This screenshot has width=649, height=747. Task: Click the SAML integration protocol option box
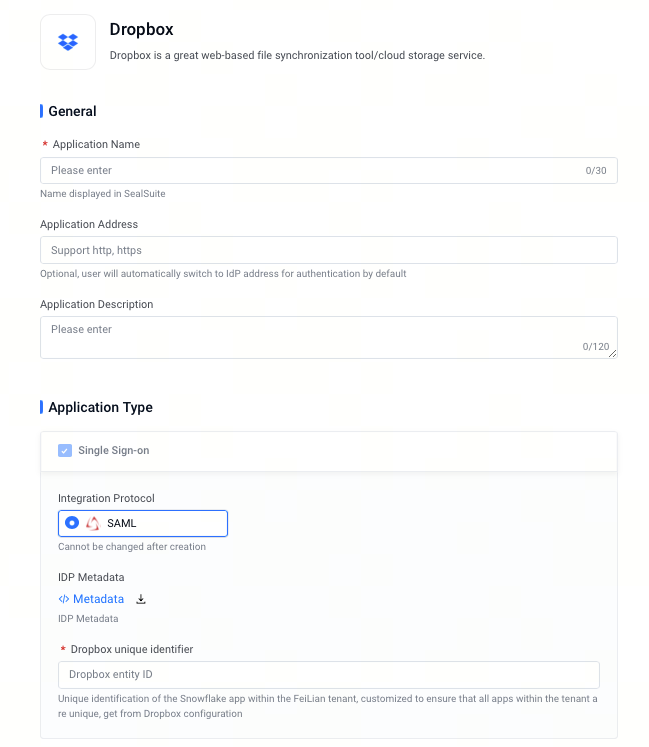143,523
